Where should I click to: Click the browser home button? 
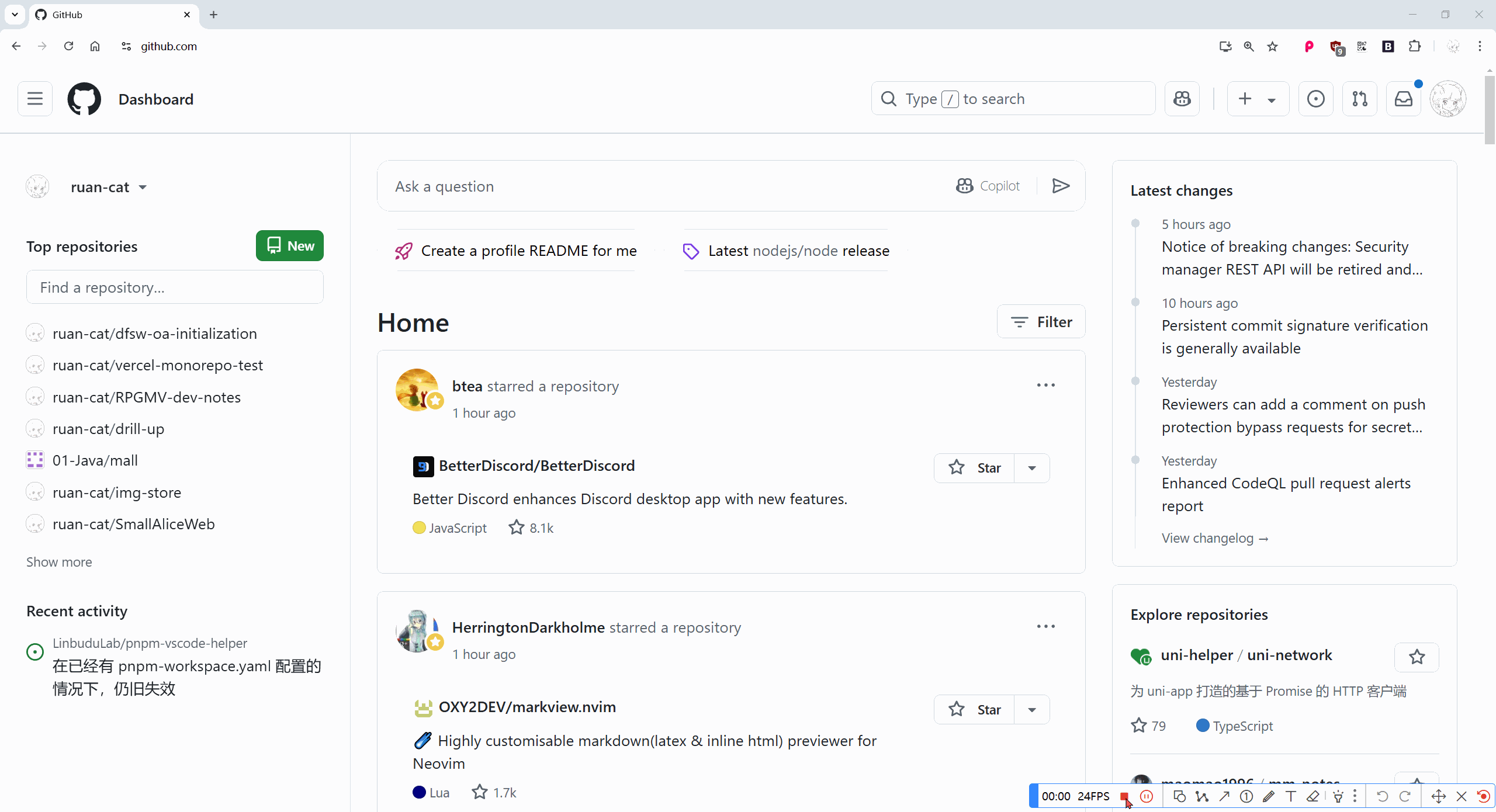tap(95, 46)
